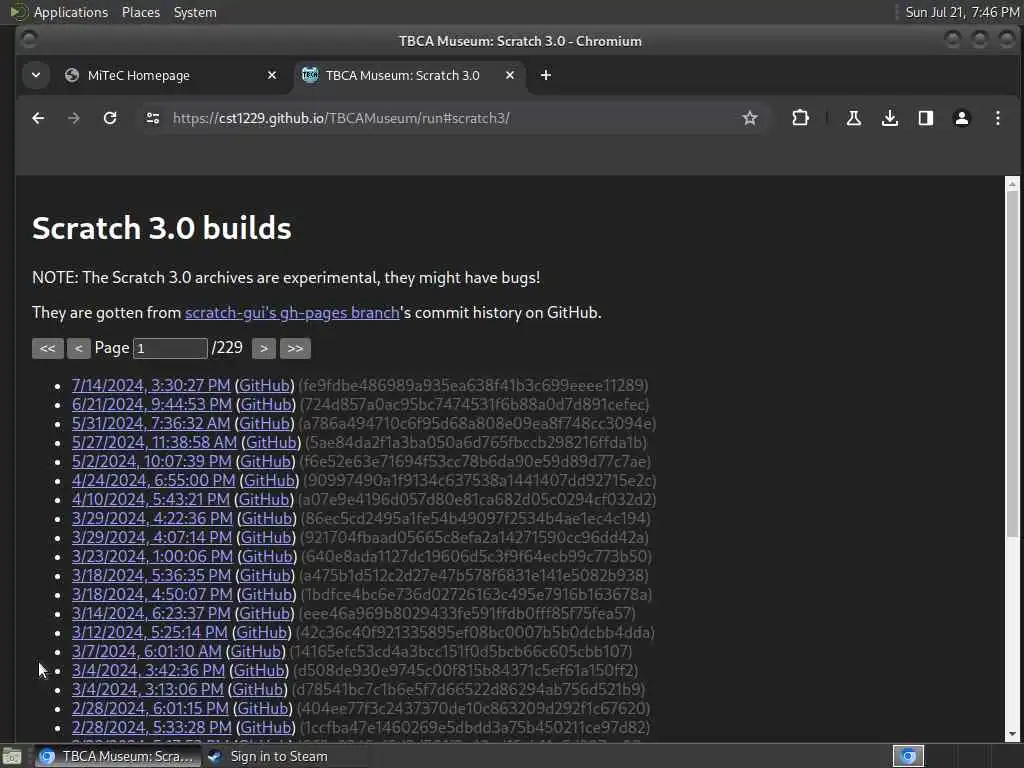Click the workspace switcher icon in bottom panel
Image resolution: width=1024 pixels, height=768 pixels.
tap(908, 756)
